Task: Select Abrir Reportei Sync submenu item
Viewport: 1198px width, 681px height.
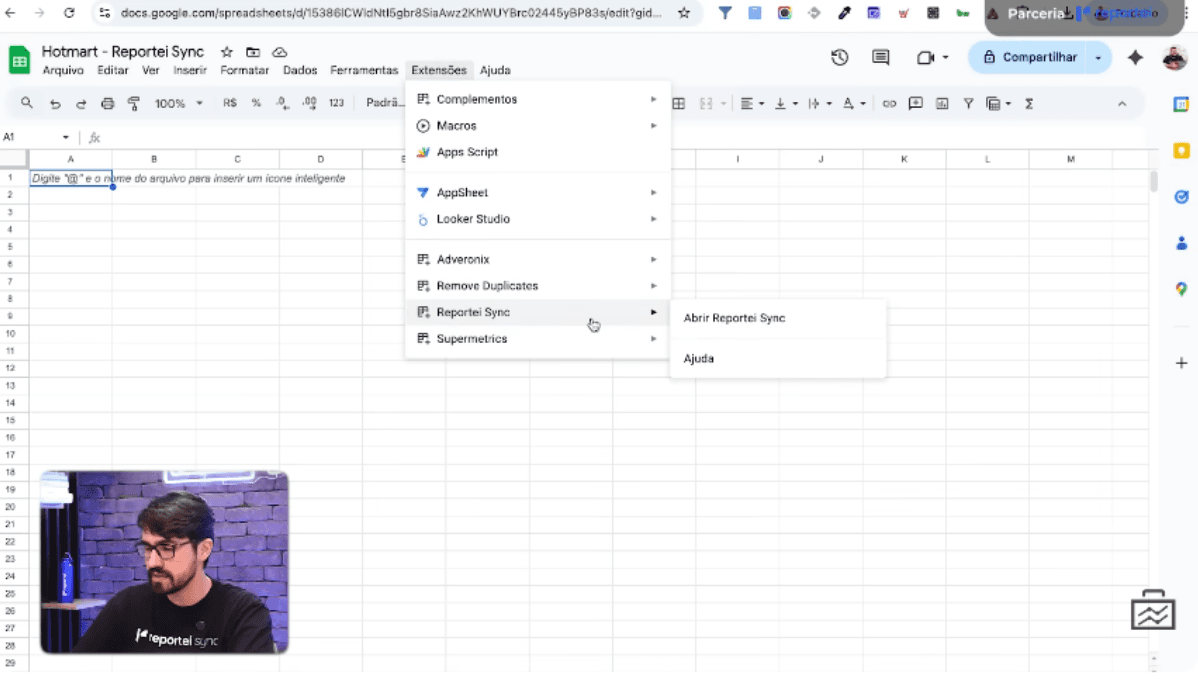Action: [x=734, y=318]
